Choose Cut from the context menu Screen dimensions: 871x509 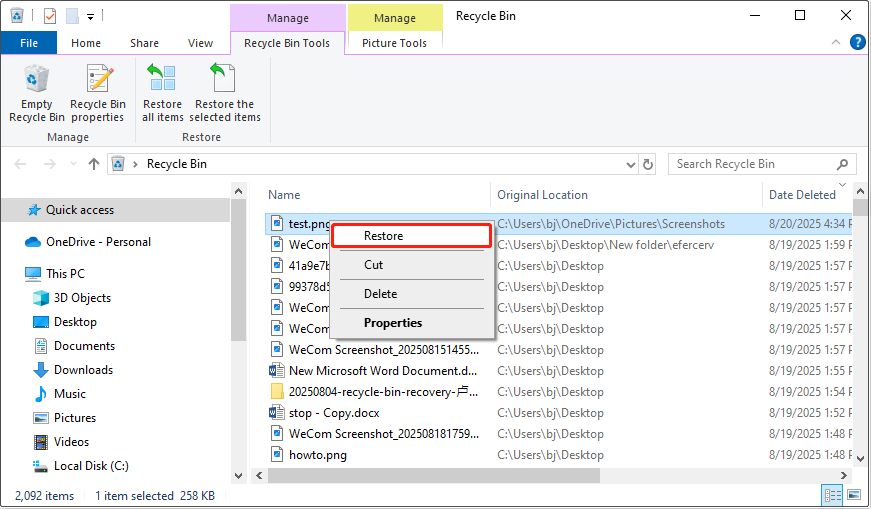[x=411, y=265]
